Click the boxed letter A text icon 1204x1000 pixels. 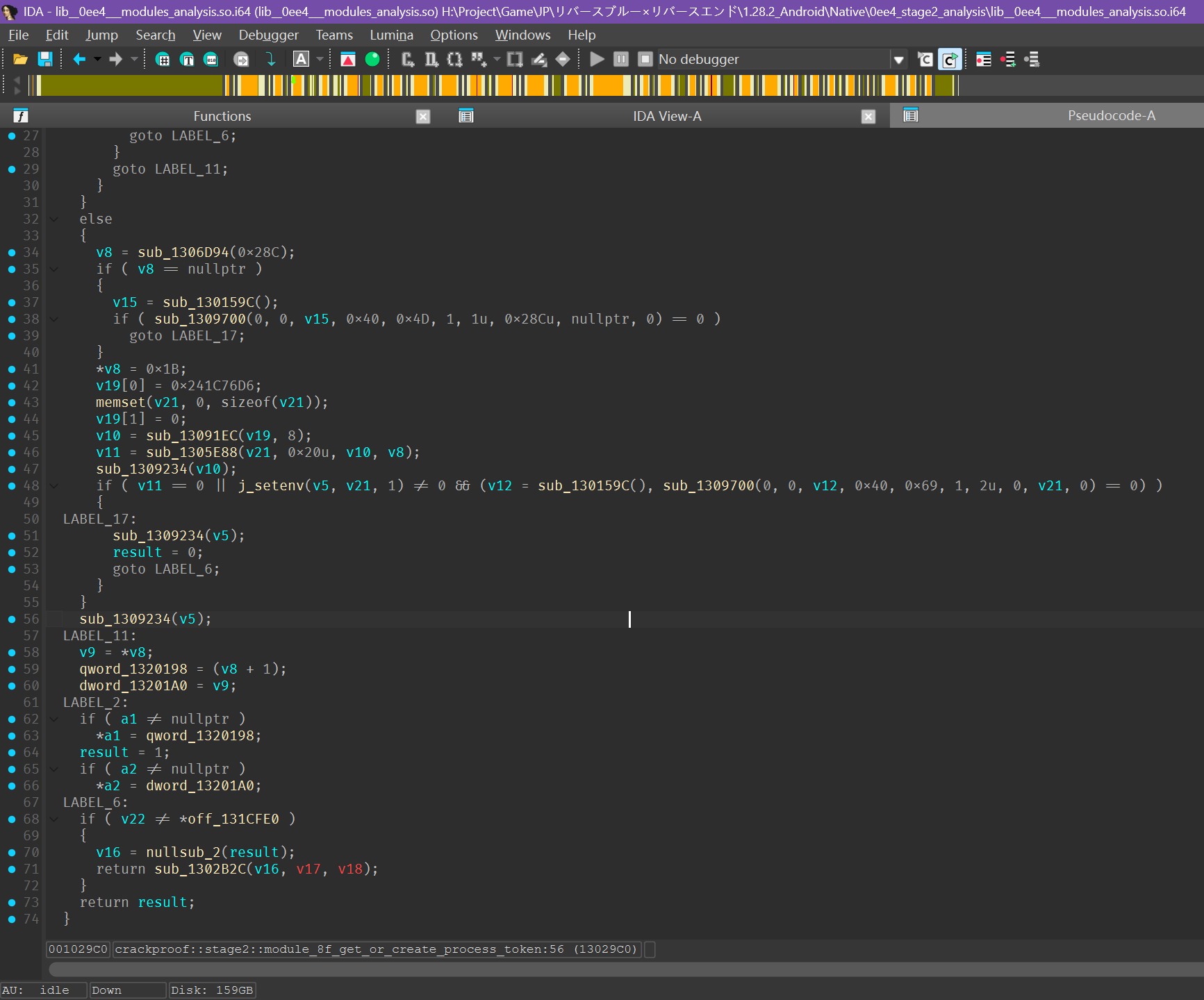coord(301,60)
